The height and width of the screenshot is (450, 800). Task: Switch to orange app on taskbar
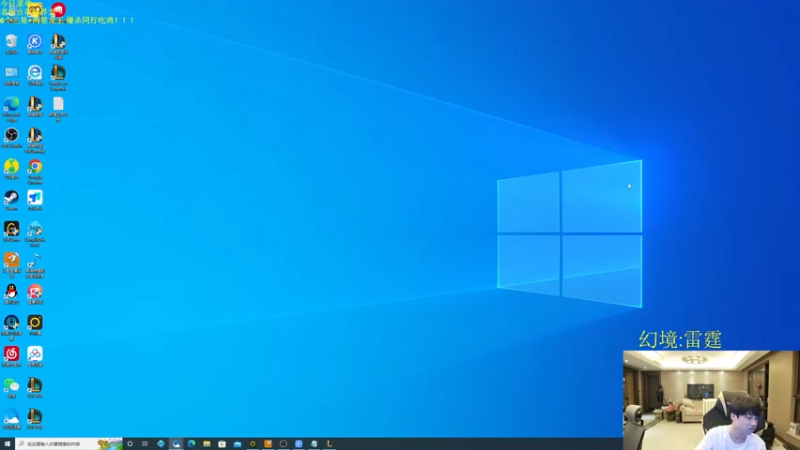[x=268, y=444]
